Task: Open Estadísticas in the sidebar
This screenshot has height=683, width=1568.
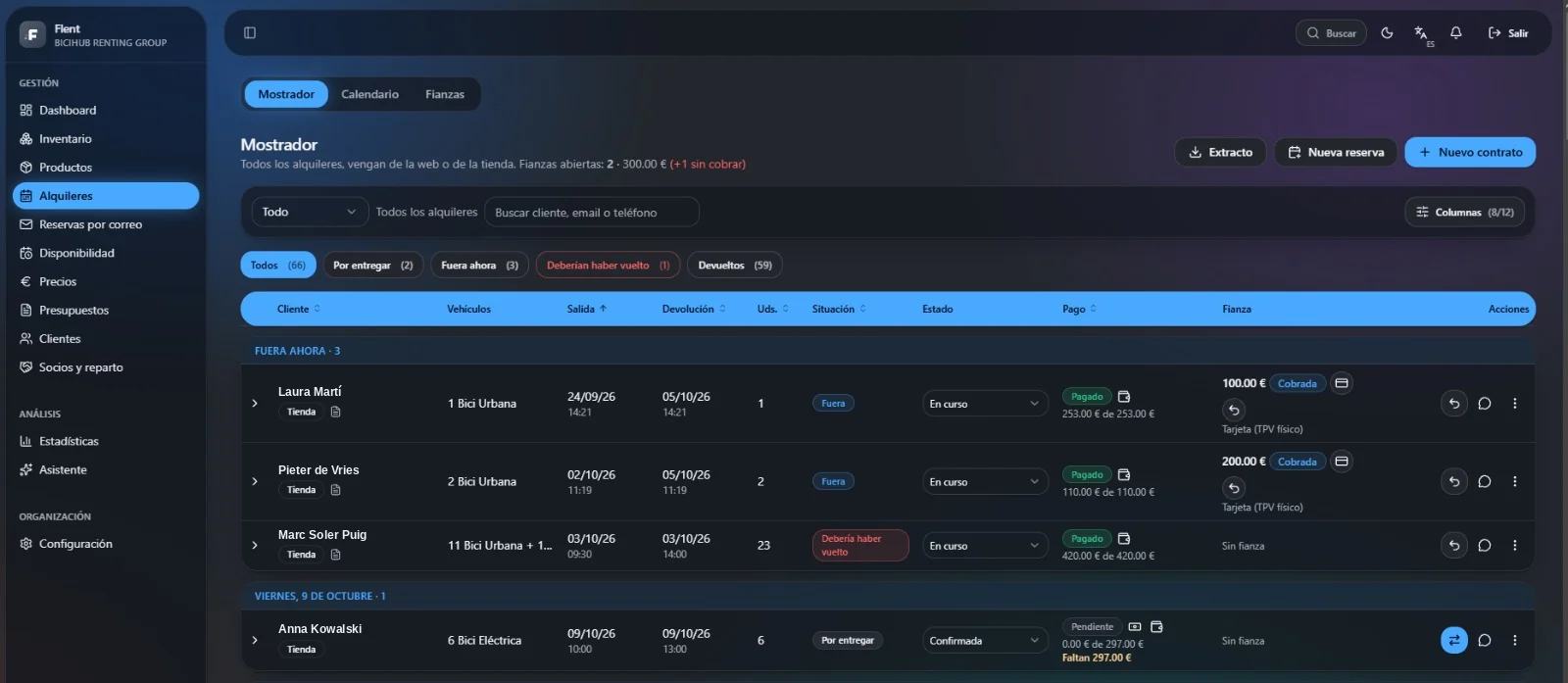Action: tap(106, 441)
